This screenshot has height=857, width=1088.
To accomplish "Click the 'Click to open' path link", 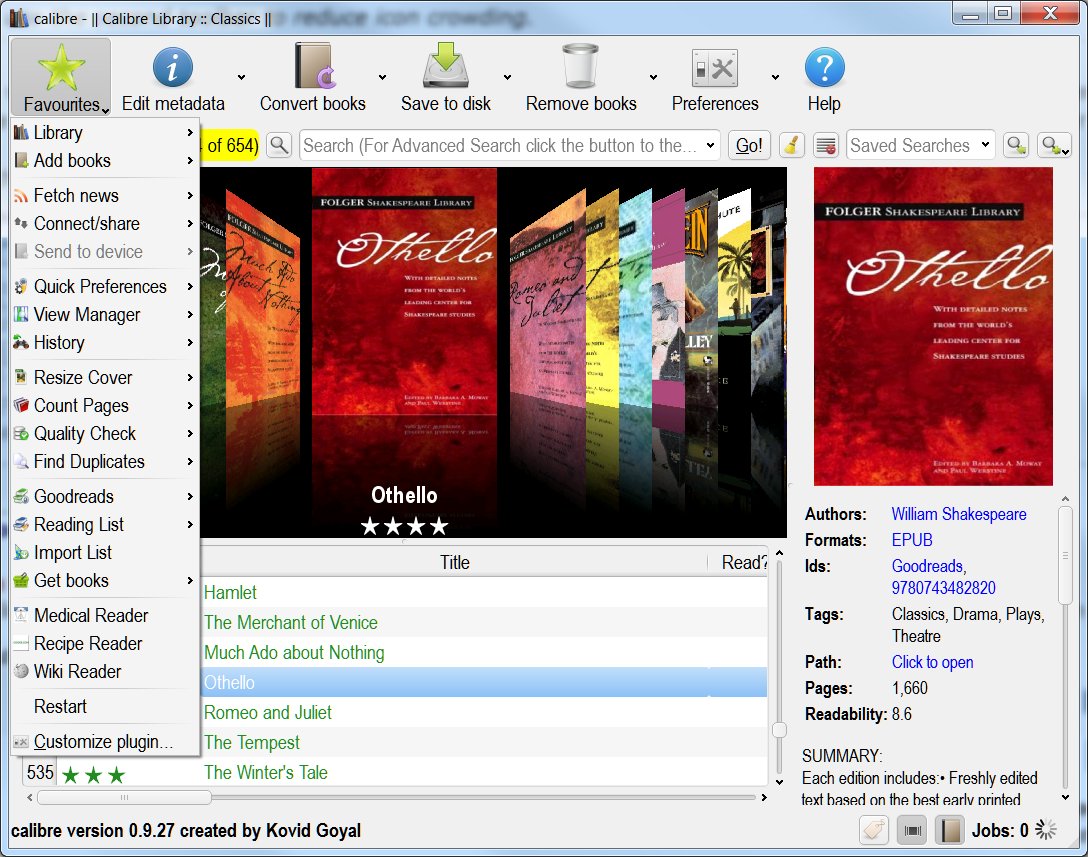I will tap(932, 662).
